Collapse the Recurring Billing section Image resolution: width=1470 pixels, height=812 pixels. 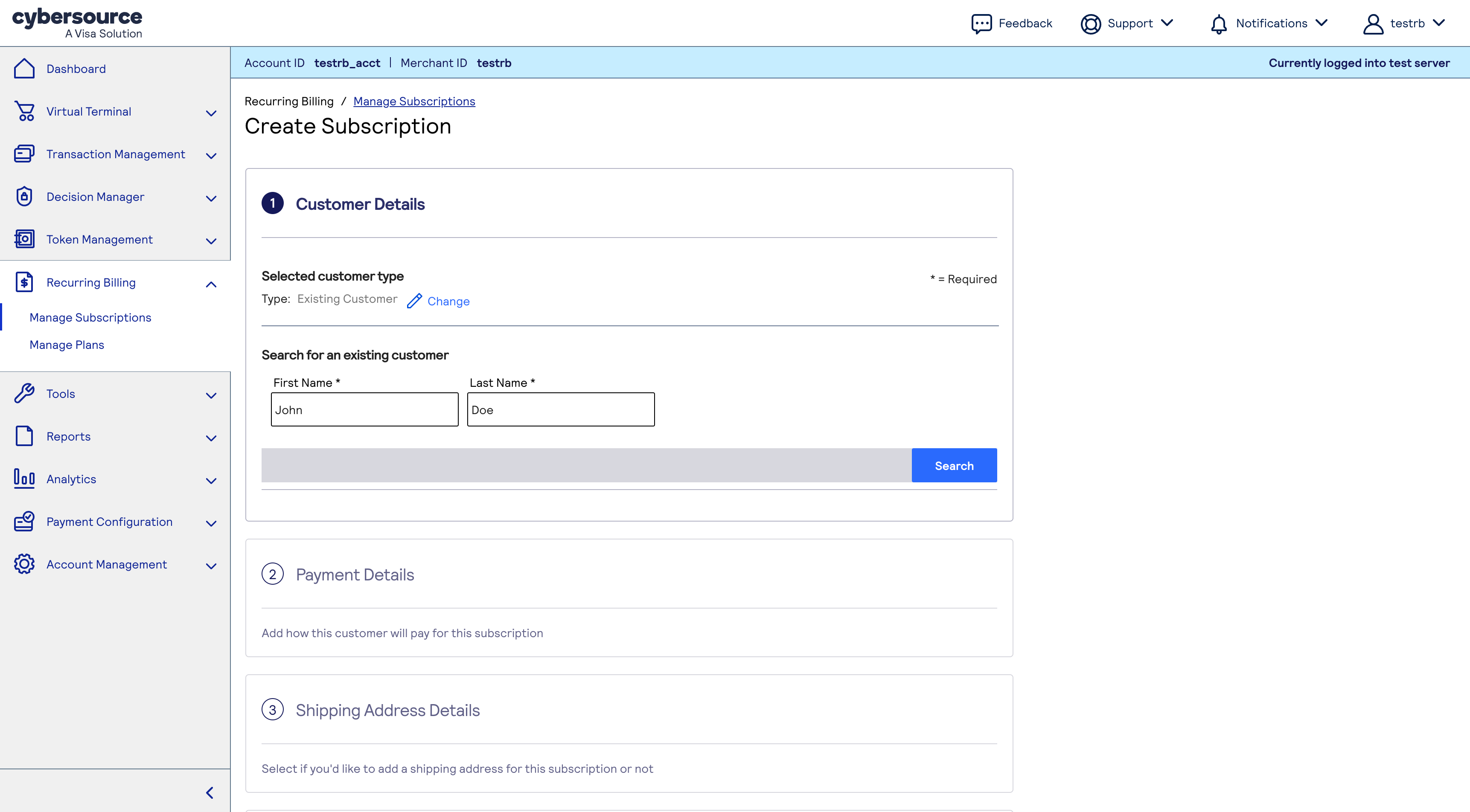tap(210, 284)
